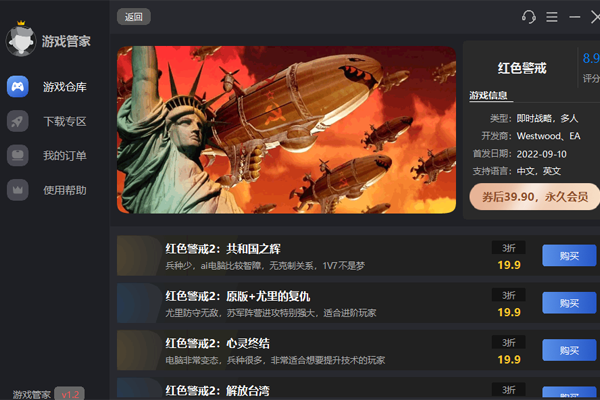The height and width of the screenshot is (400, 600).
Task: Select the my orders icon
Action: click(x=18, y=155)
